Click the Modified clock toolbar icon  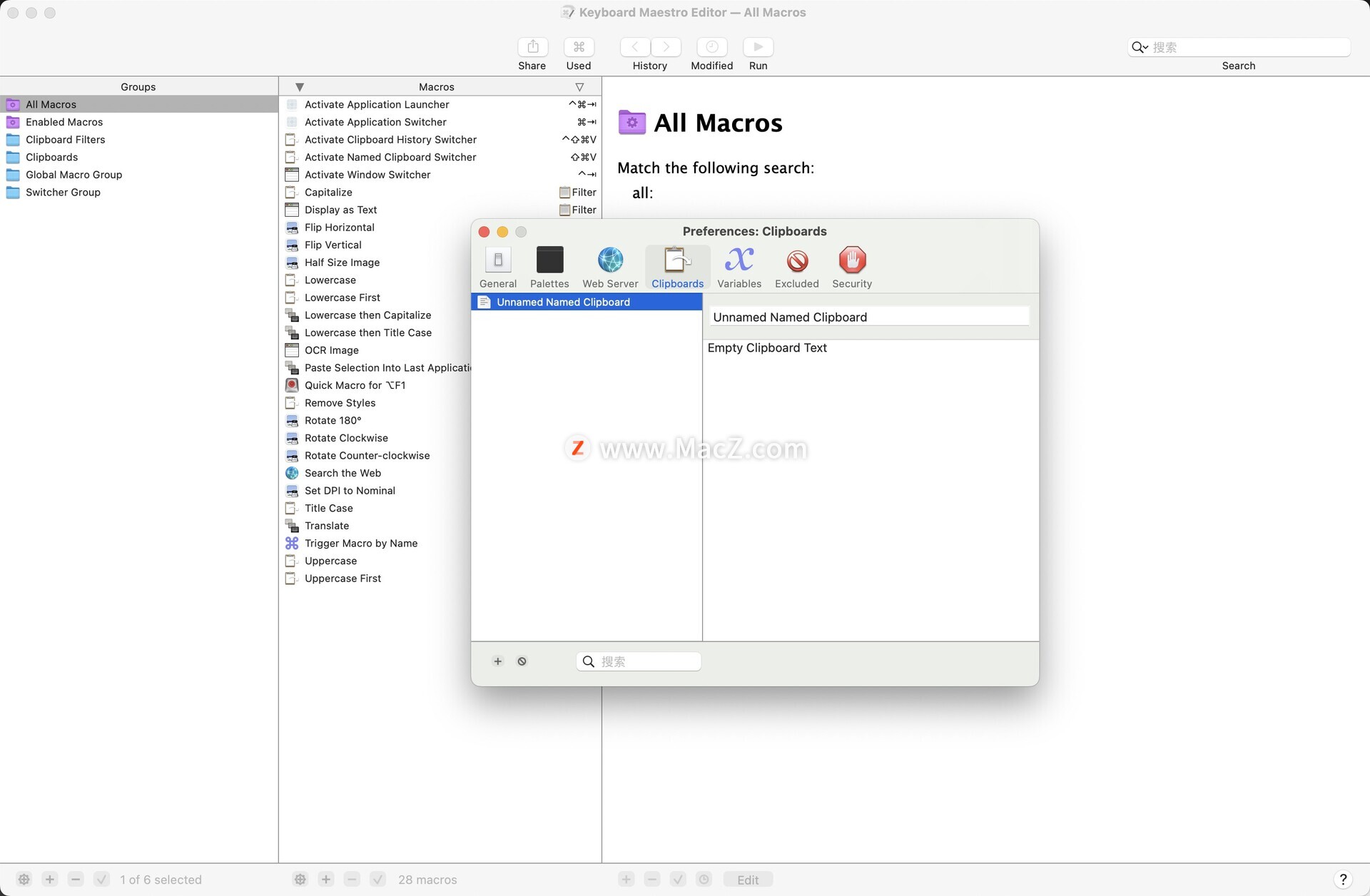[712, 47]
